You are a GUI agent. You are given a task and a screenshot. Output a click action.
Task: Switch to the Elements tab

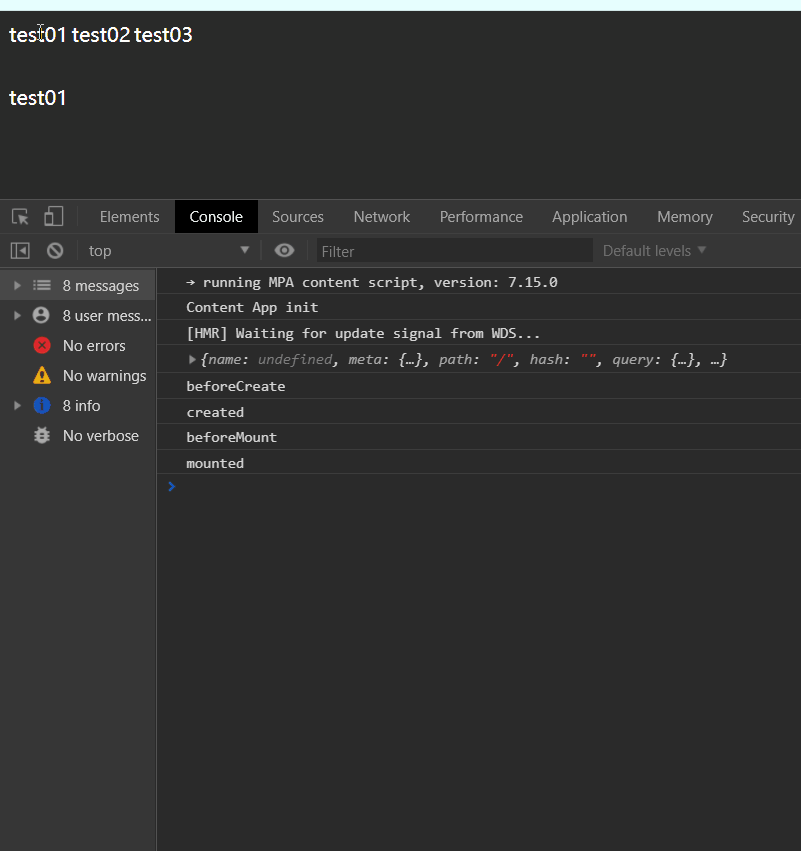click(130, 217)
